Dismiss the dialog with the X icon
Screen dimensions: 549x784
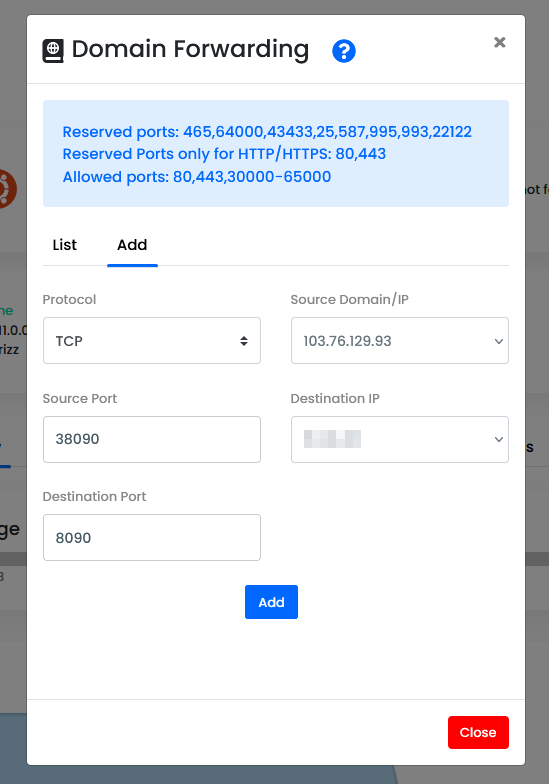pos(500,42)
